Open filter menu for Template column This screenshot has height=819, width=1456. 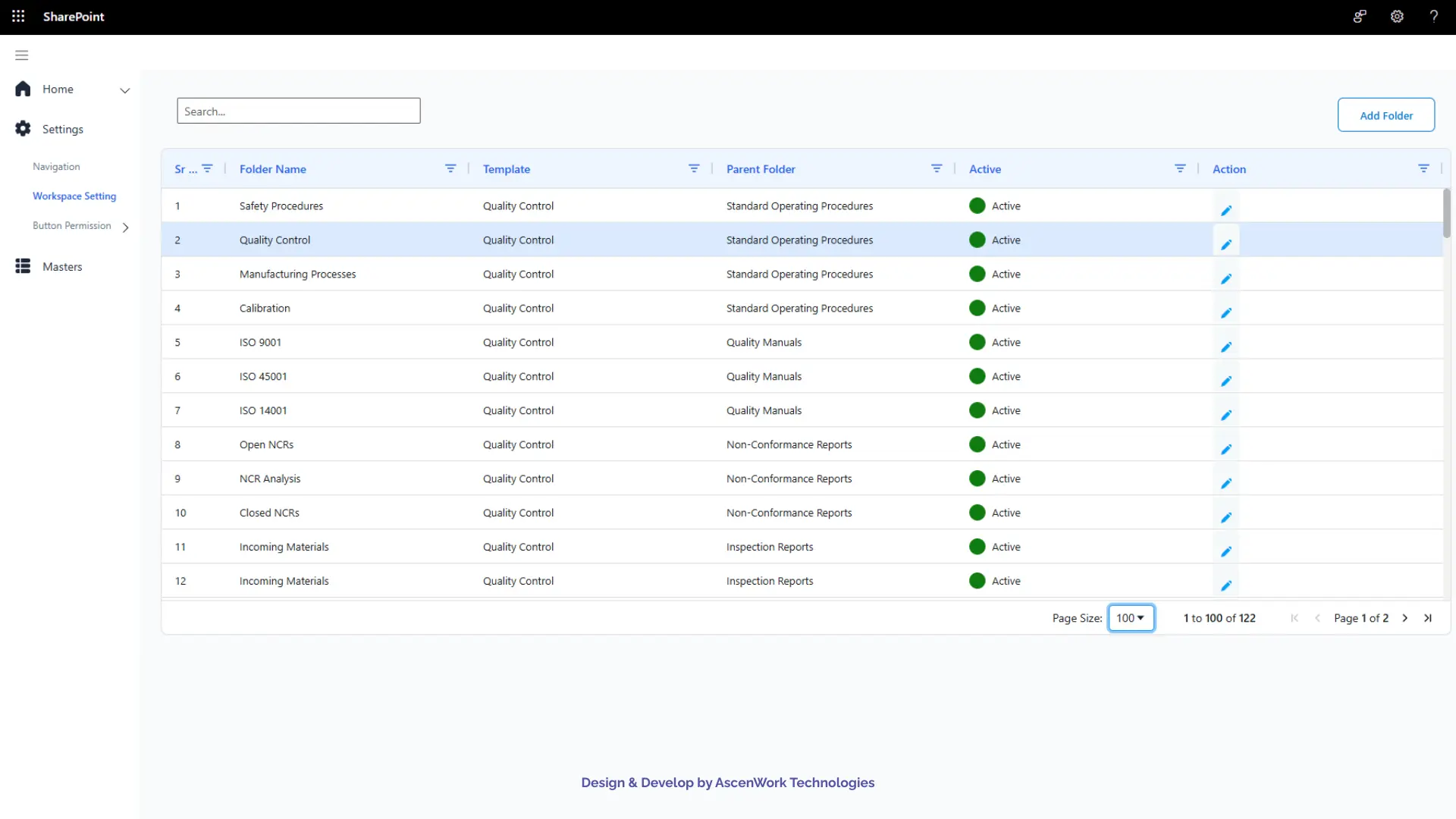click(694, 168)
